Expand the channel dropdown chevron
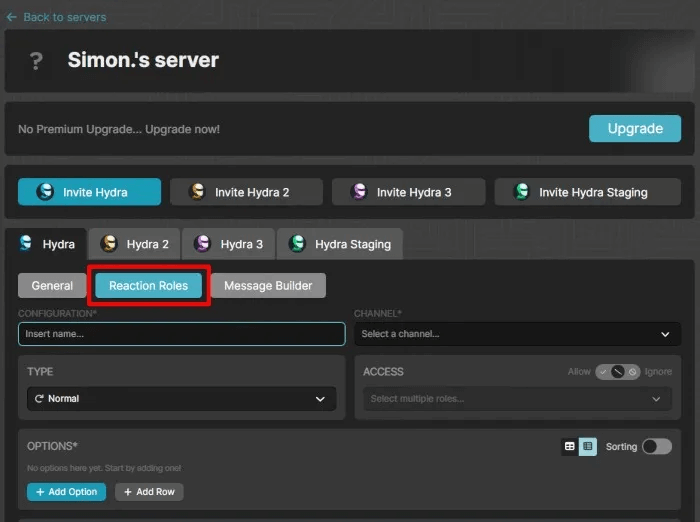 point(665,334)
